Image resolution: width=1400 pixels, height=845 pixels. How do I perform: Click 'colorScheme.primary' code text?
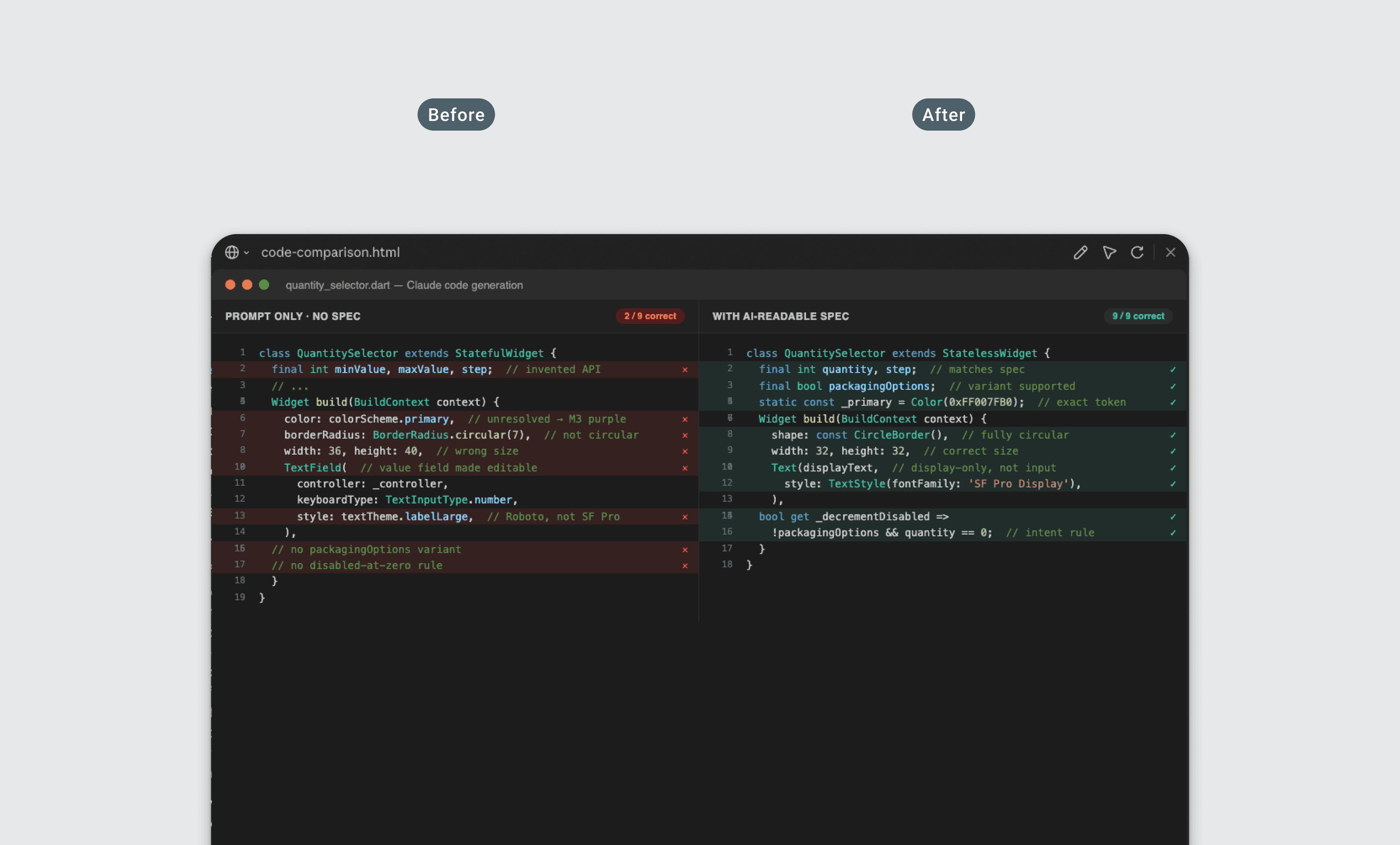coord(389,419)
